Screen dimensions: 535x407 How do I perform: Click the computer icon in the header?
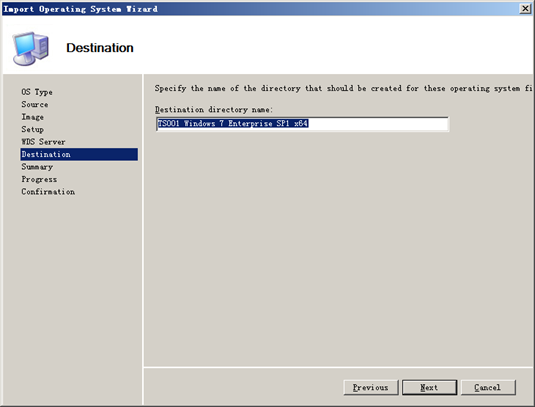(x=31, y=48)
